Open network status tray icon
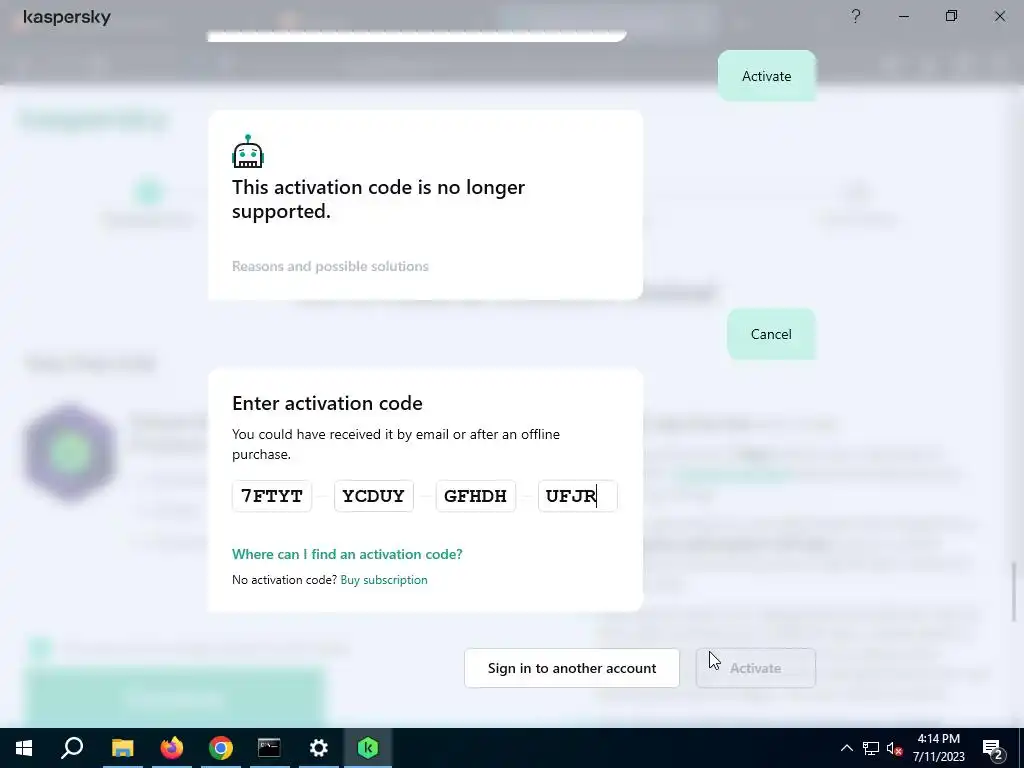This screenshot has height=768, width=1024. [871, 748]
